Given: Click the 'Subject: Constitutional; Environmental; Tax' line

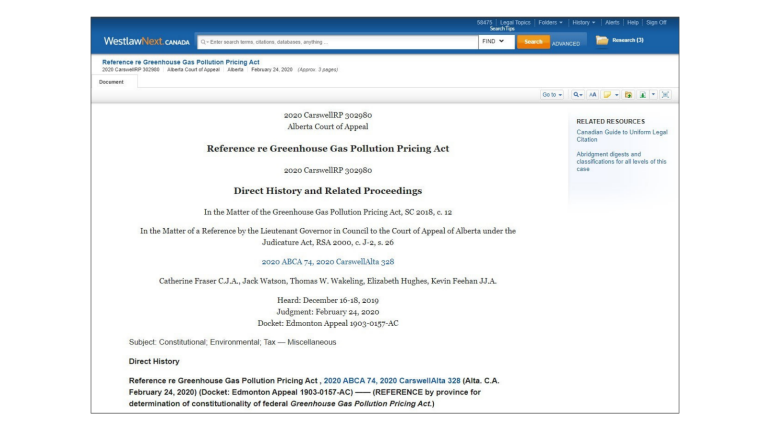Looking at the screenshot, I should (232, 342).
